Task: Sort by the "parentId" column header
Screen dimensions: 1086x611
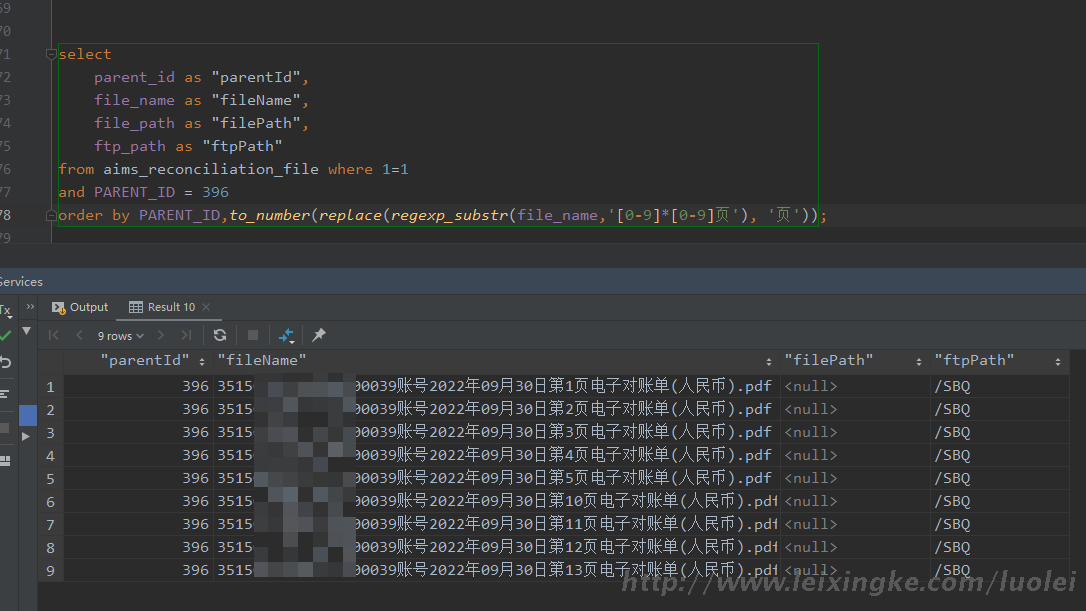Action: 144,360
